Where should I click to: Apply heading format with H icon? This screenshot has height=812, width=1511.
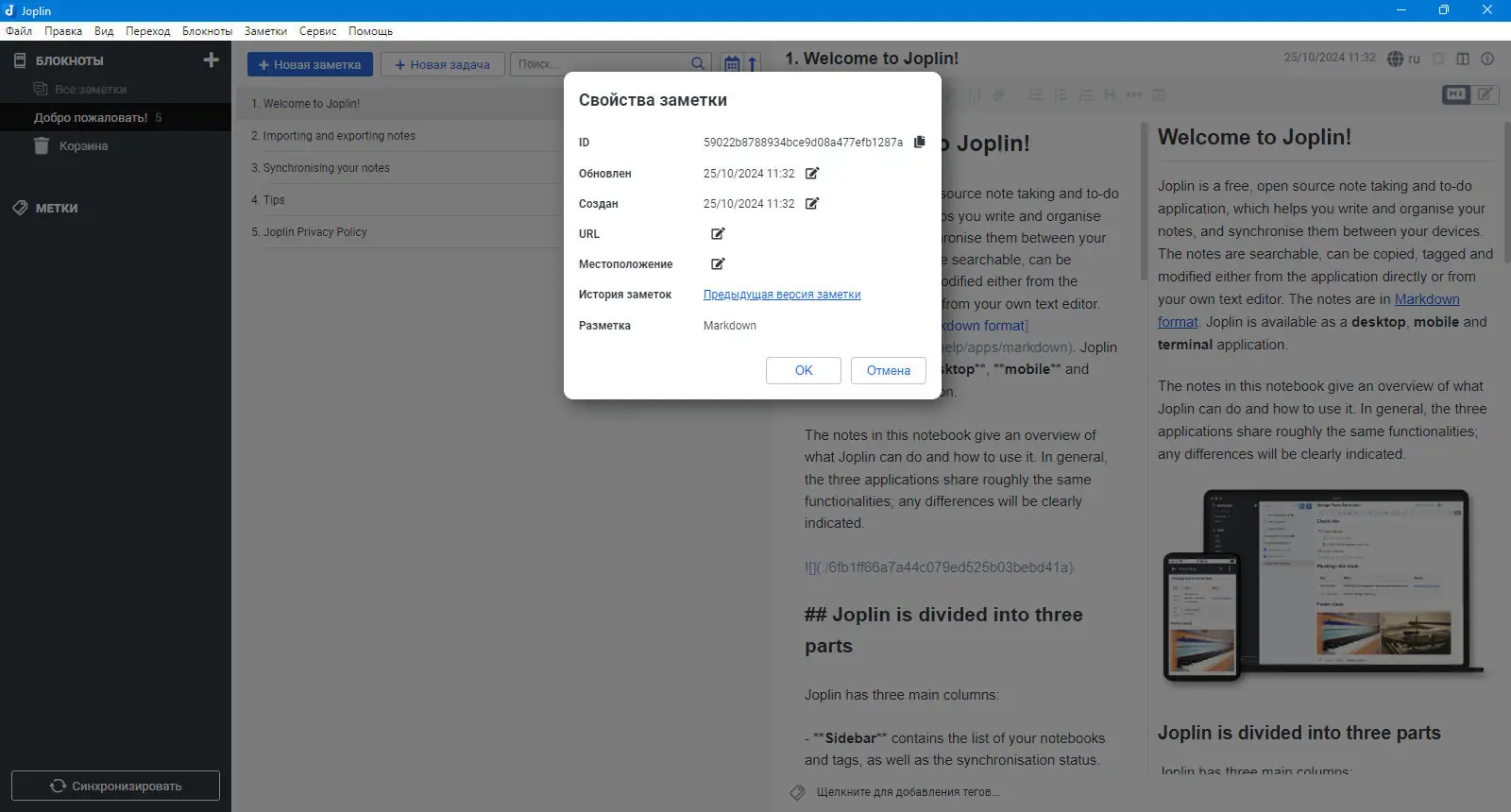[x=1110, y=95]
